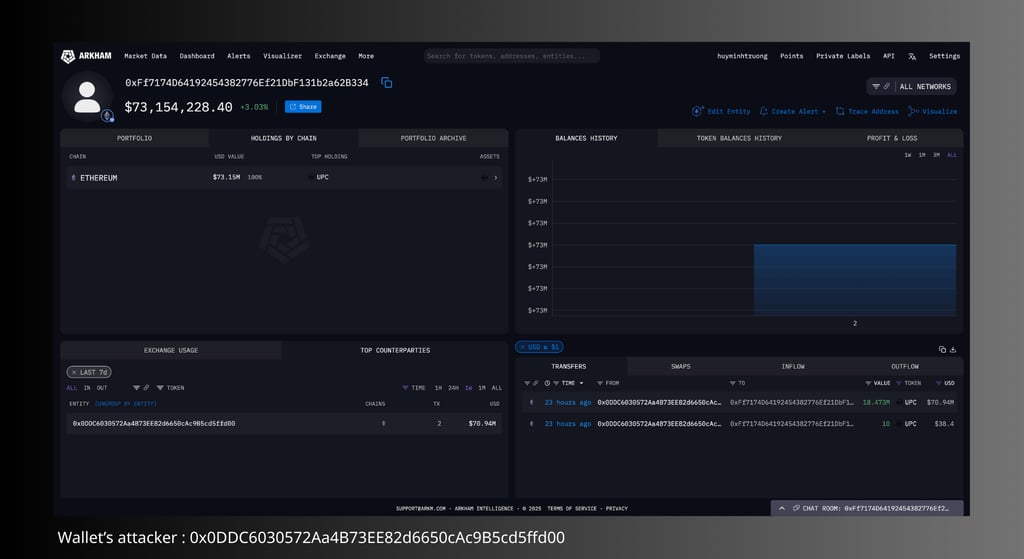Open Token Balances History tab

739,138
